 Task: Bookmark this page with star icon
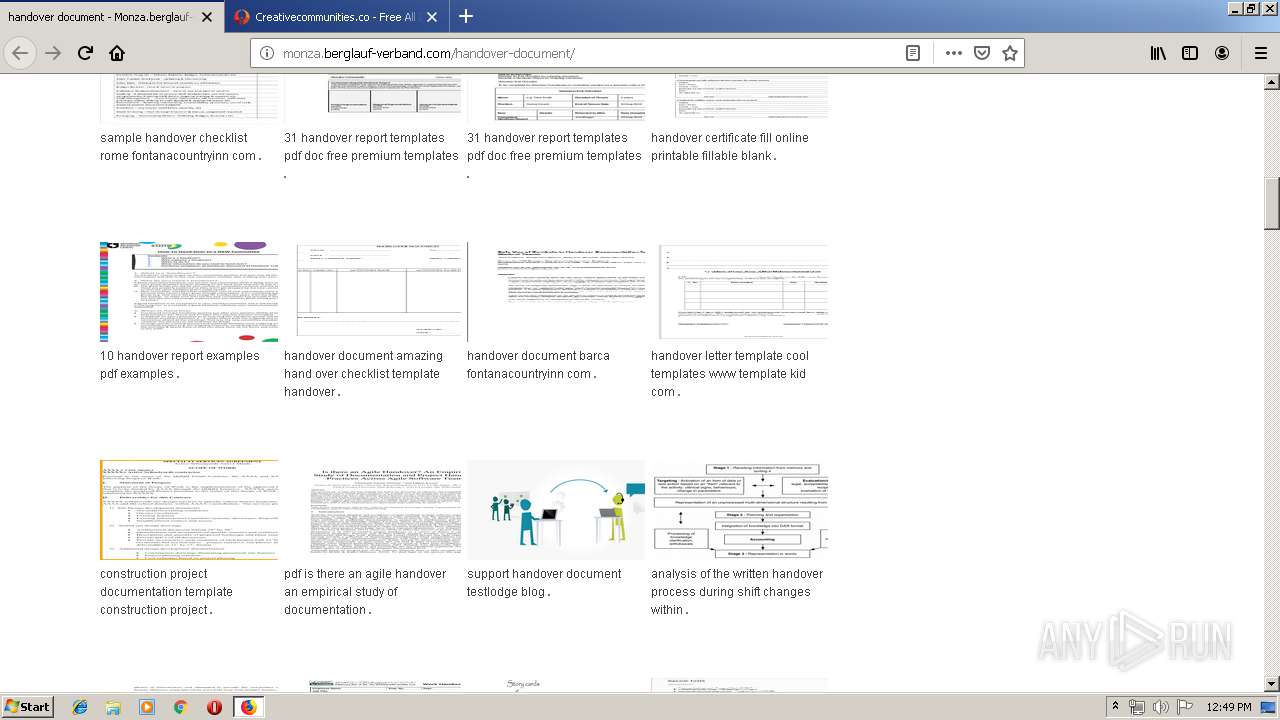pos(1010,53)
